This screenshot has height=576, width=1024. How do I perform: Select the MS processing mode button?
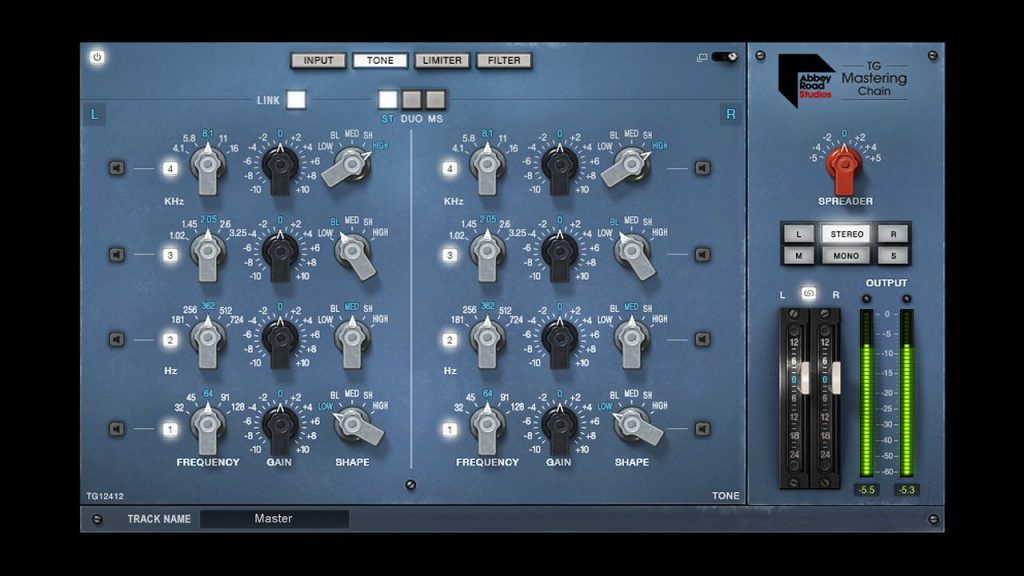[x=436, y=100]
